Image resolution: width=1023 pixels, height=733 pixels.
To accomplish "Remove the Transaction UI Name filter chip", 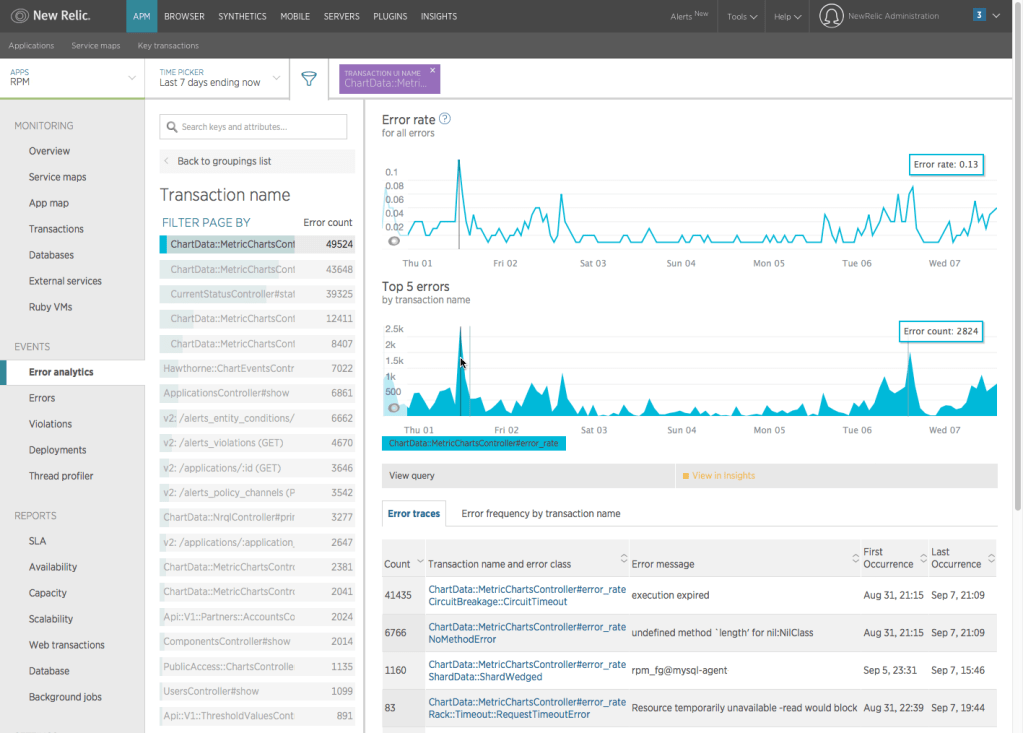I will coord(433,71).
